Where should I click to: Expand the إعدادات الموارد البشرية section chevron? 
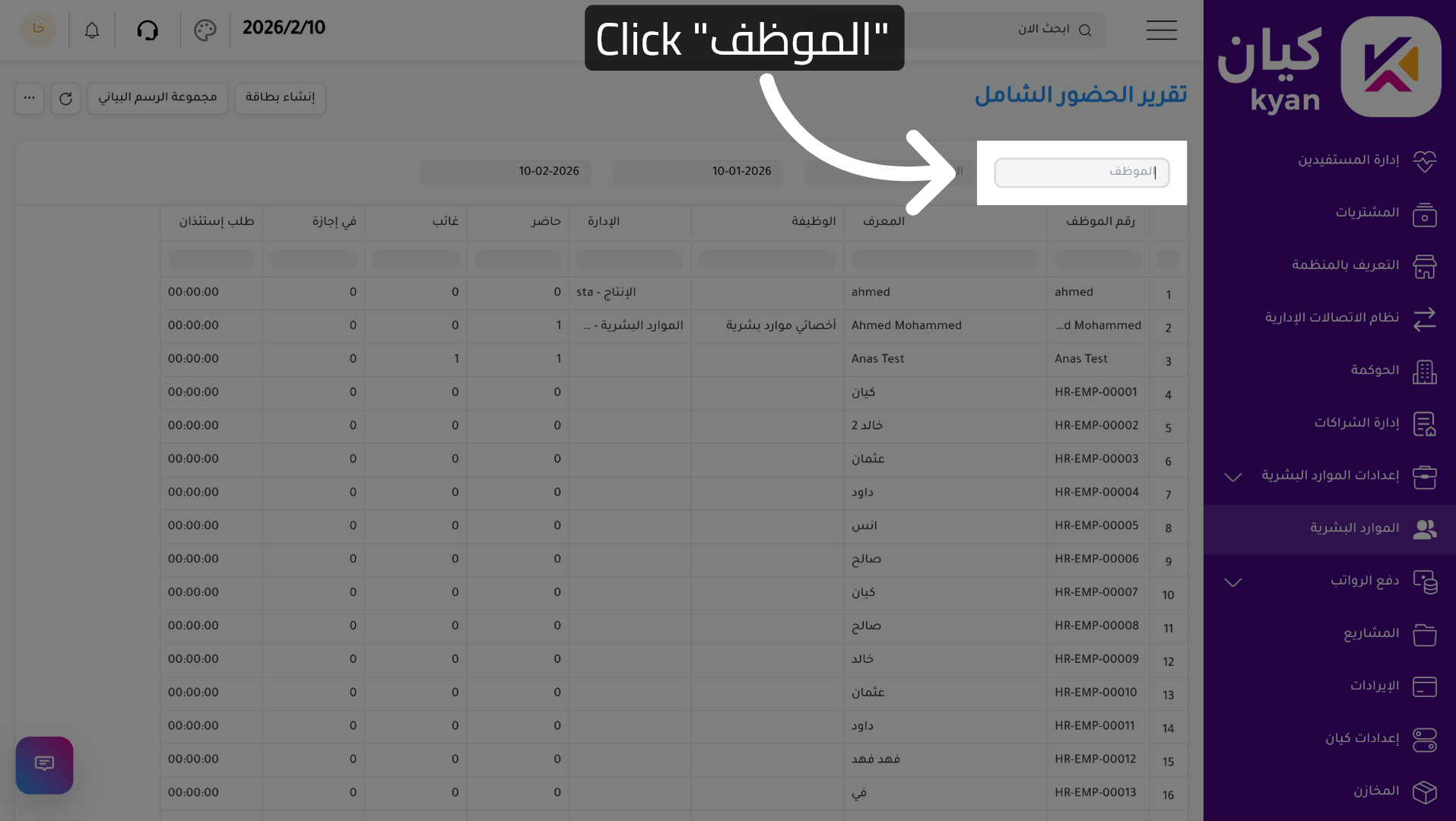click(1232, 477)
